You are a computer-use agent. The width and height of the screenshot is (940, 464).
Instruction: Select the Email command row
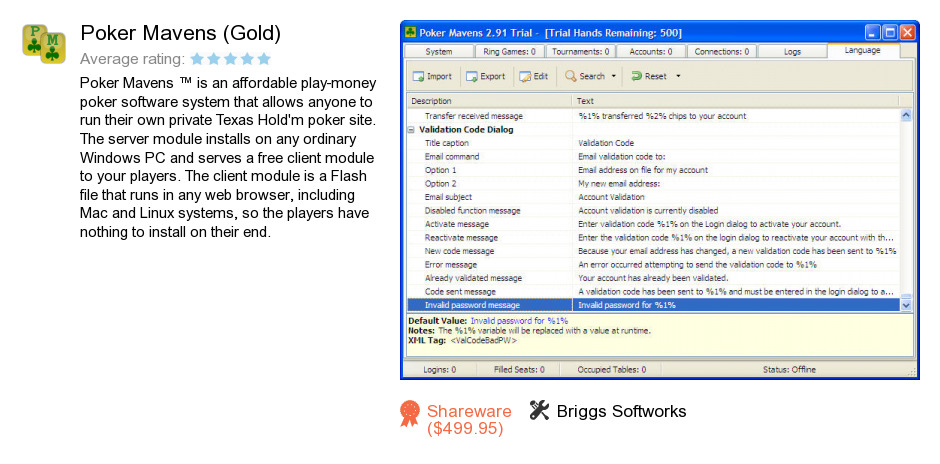653,156
